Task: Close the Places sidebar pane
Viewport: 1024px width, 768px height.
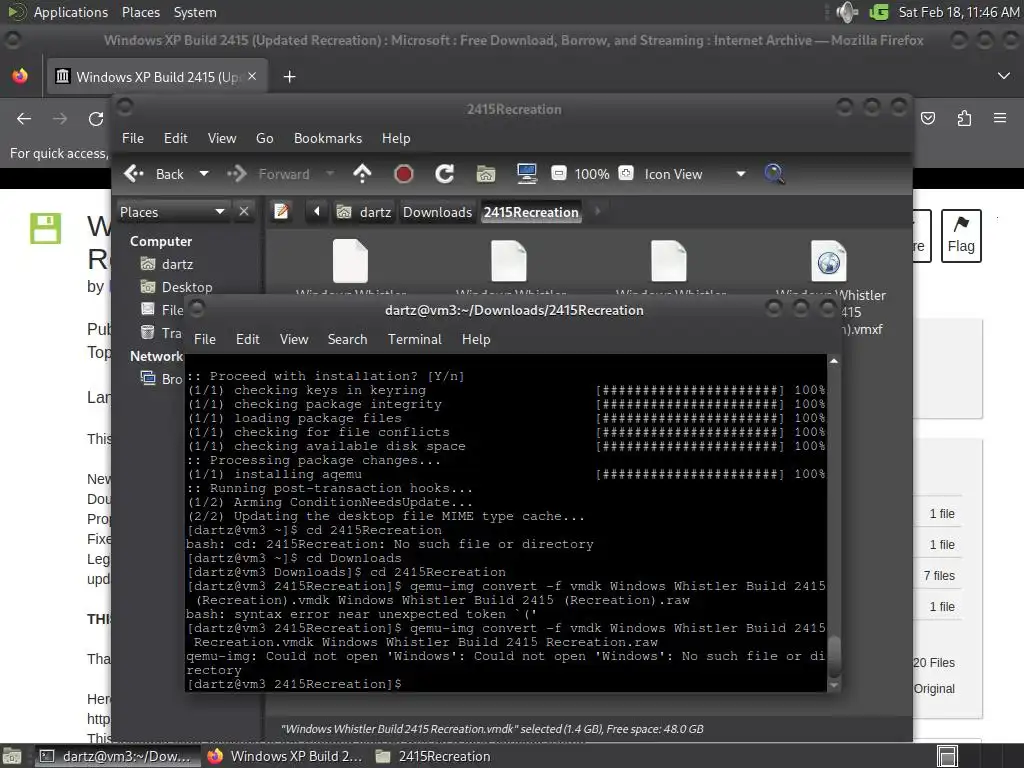Action: 244,212
